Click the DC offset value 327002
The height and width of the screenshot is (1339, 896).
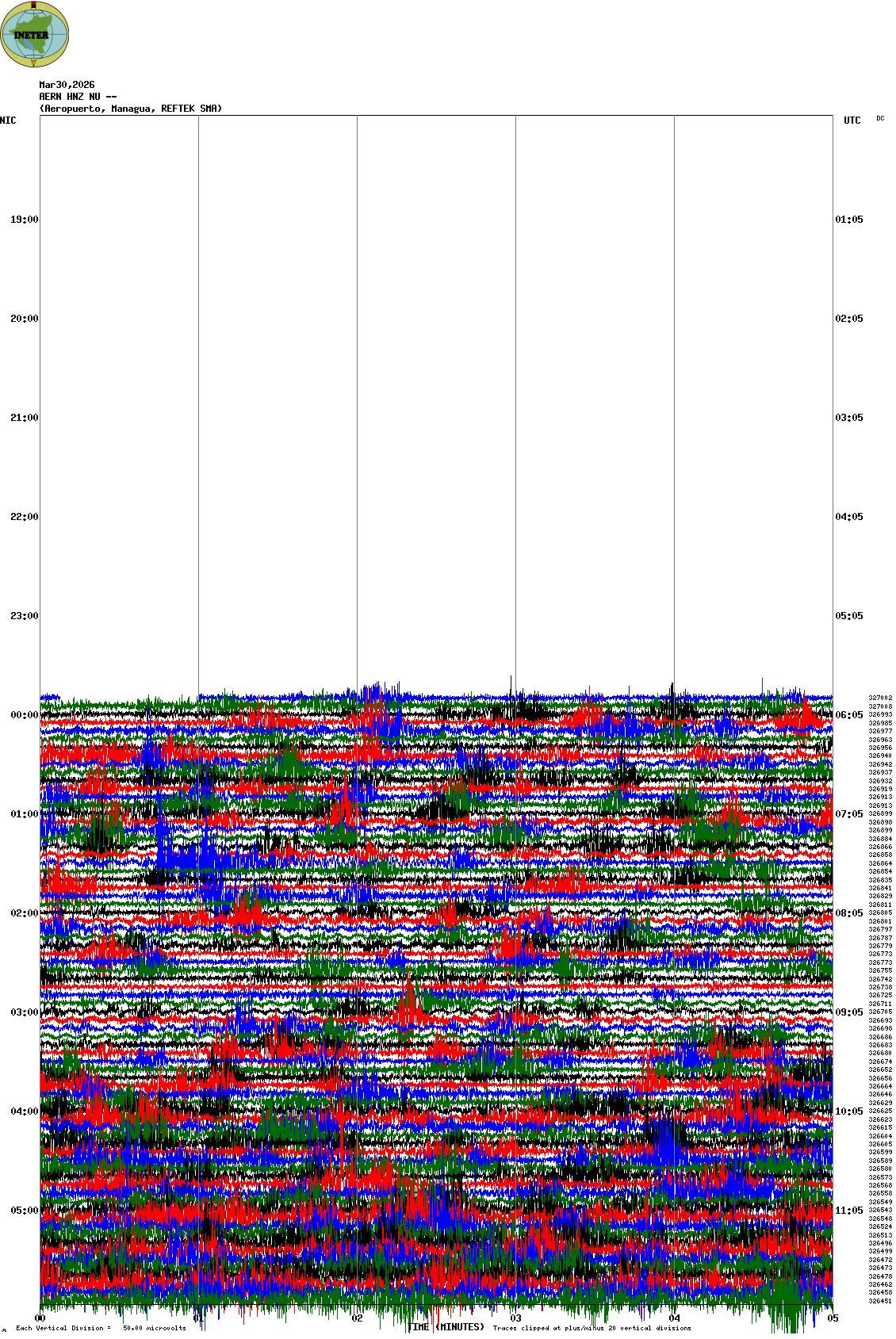pyautogui.click(x=880, y=698)
